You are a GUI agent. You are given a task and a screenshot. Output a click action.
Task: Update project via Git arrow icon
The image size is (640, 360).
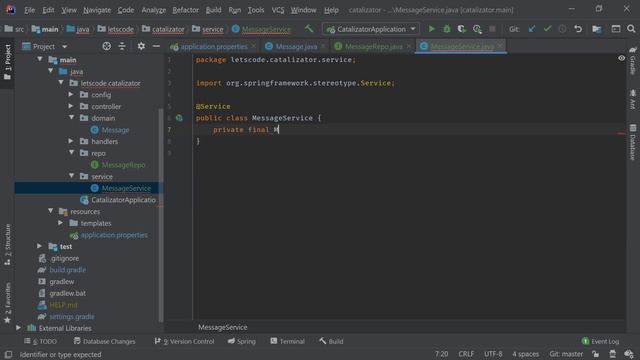(x=532, y=29)
